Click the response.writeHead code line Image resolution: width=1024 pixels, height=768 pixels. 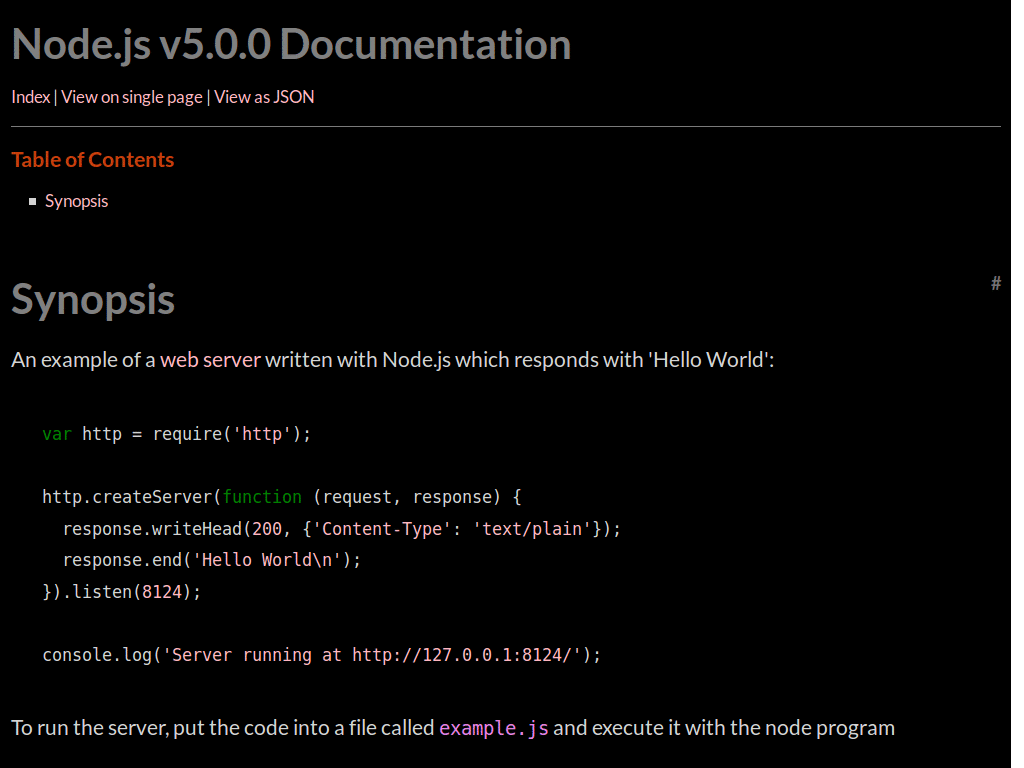pos(342,529)
